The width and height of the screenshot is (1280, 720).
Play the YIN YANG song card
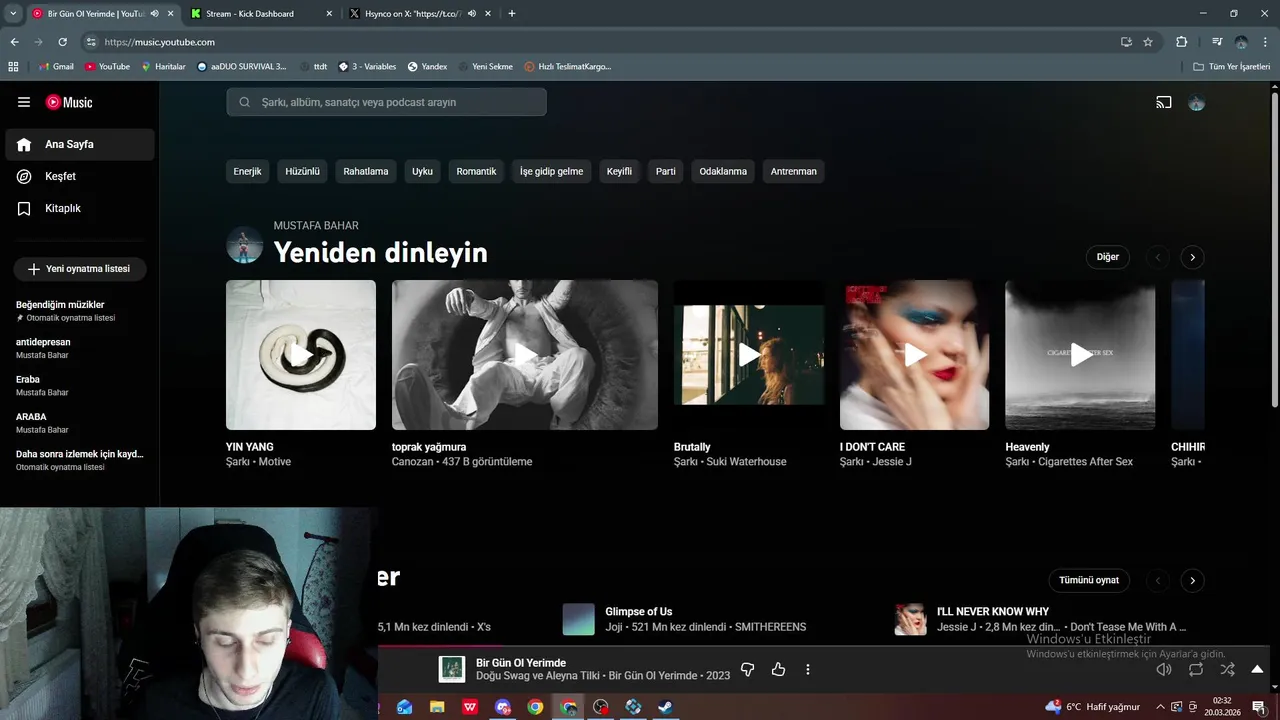pos(301,355)
